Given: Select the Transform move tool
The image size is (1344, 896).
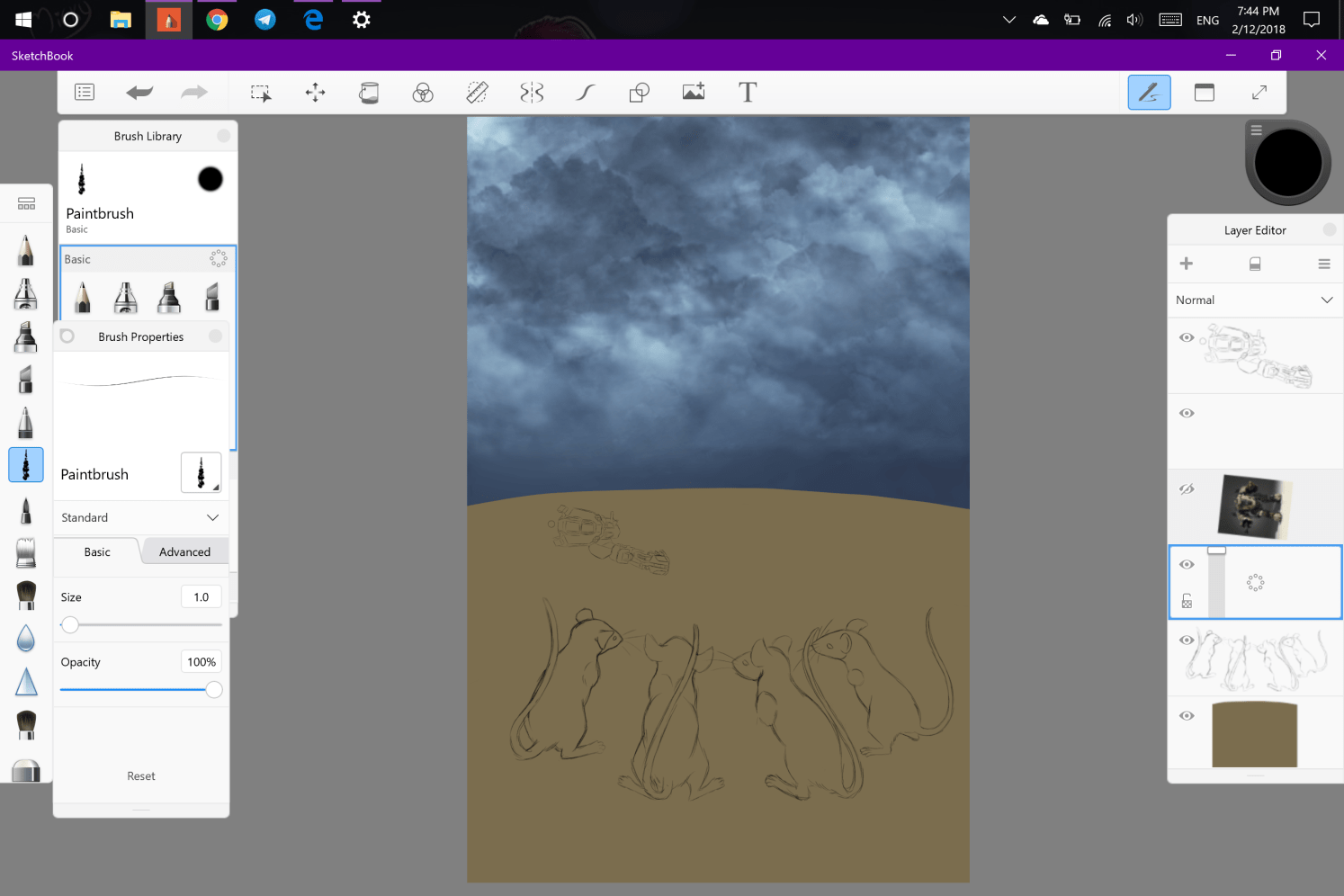Looking at the screenshot, I should coord(315,92).
